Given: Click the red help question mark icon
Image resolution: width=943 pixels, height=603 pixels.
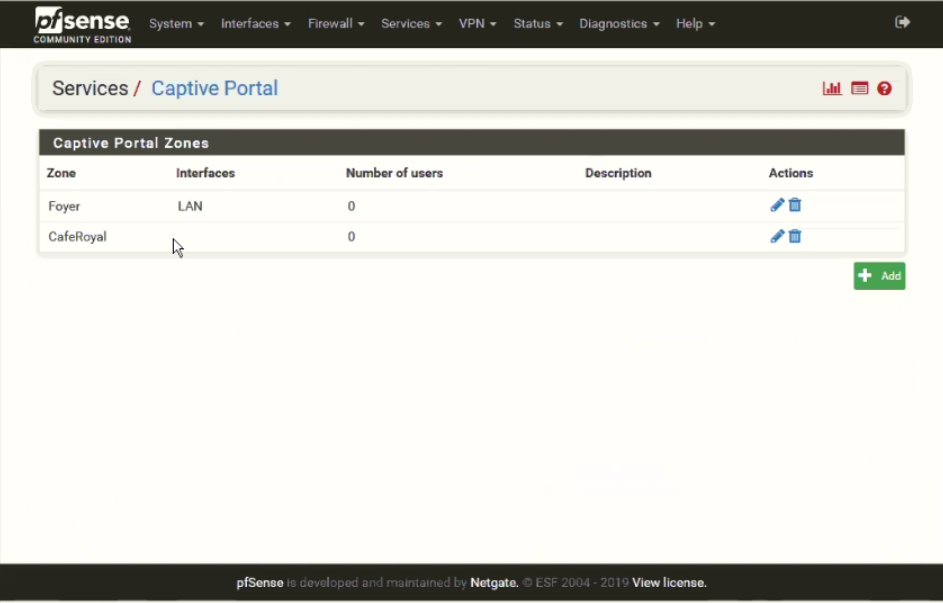Looking at the screenshot, I should tap(883, 88).
